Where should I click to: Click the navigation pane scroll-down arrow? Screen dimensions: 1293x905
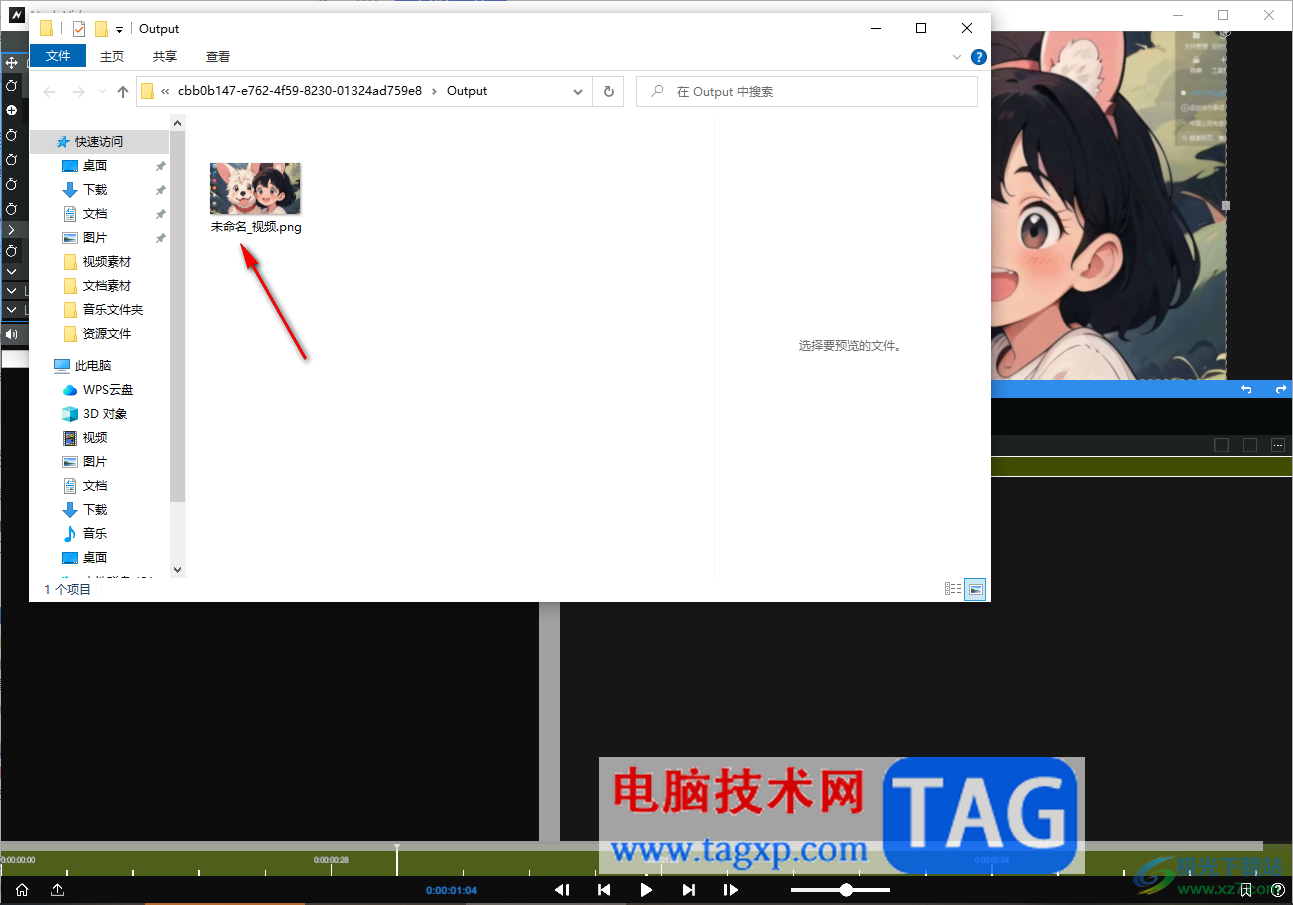point(178,569)
